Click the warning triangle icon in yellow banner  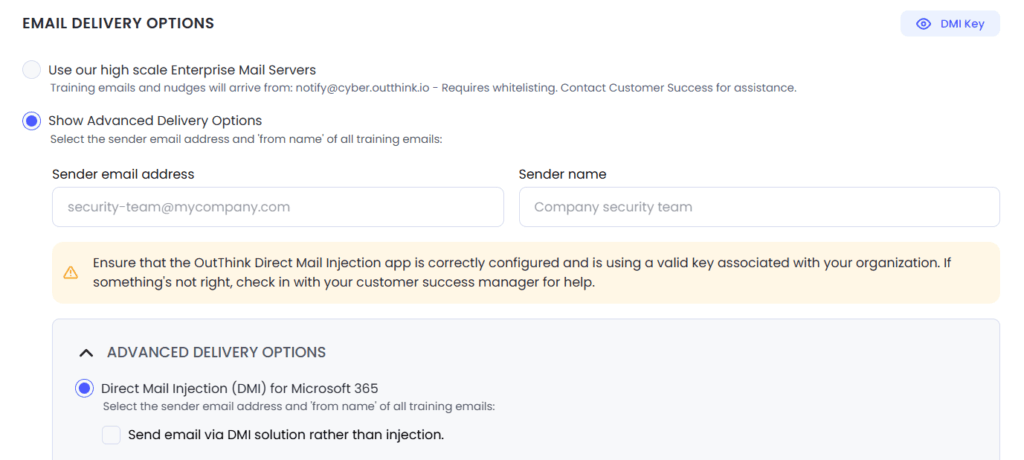click(71, 273)
